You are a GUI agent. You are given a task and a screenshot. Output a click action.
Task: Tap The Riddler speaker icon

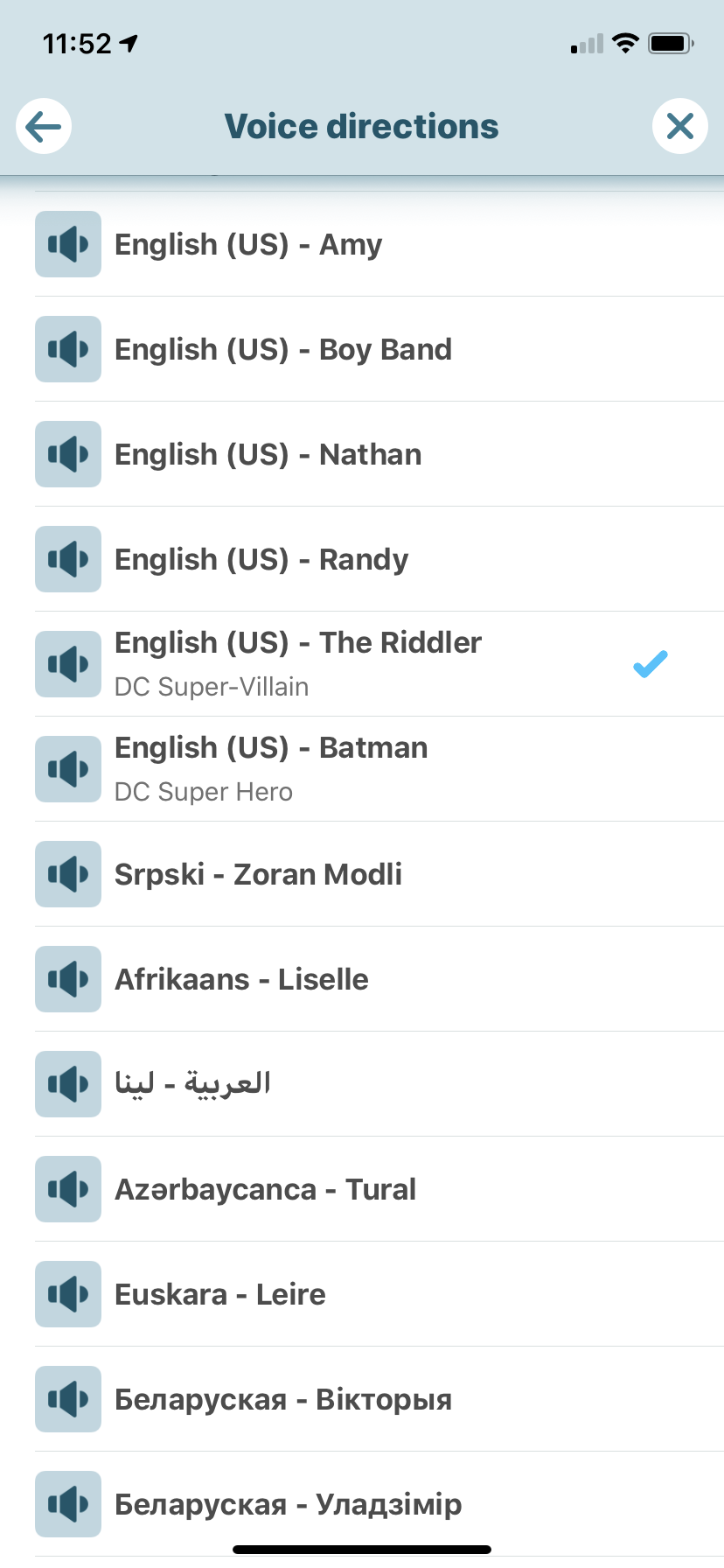pos(68,664)
